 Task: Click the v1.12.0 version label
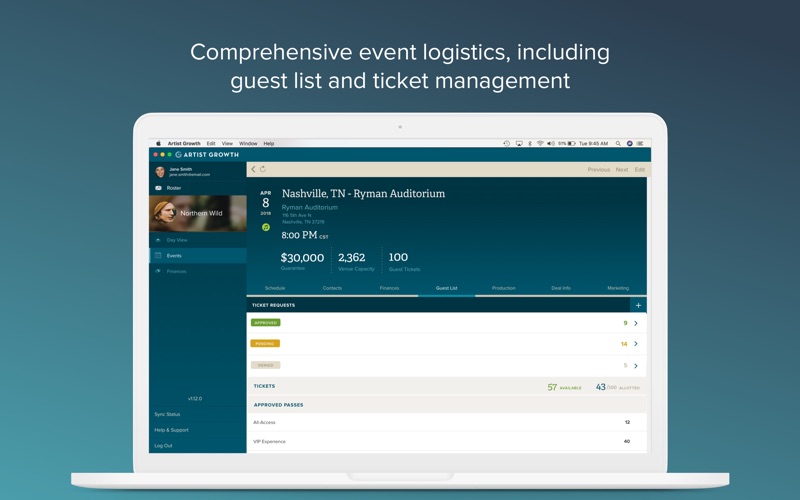click(x=195, y=398)
